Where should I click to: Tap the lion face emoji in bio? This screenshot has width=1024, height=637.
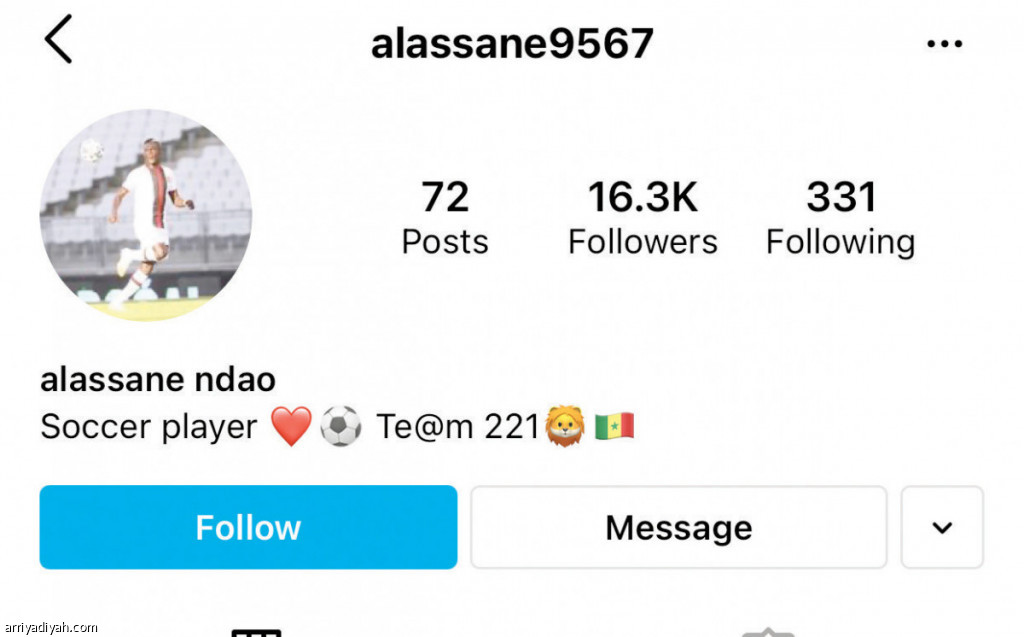pos(566,426)
